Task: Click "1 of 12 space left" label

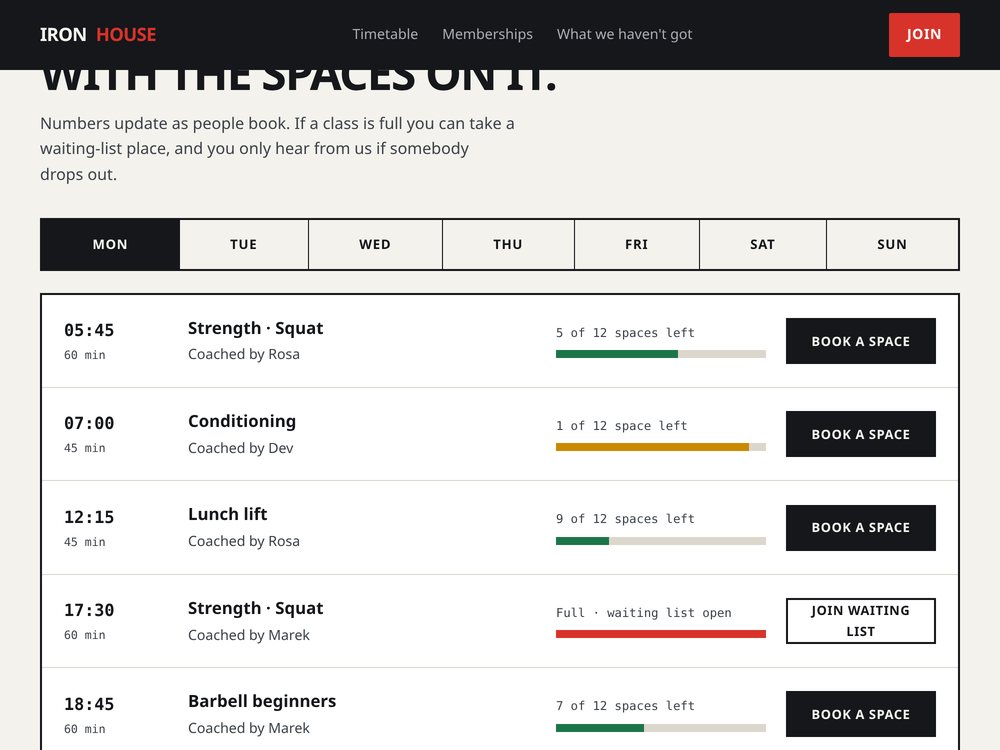Action: pos(621,426)
